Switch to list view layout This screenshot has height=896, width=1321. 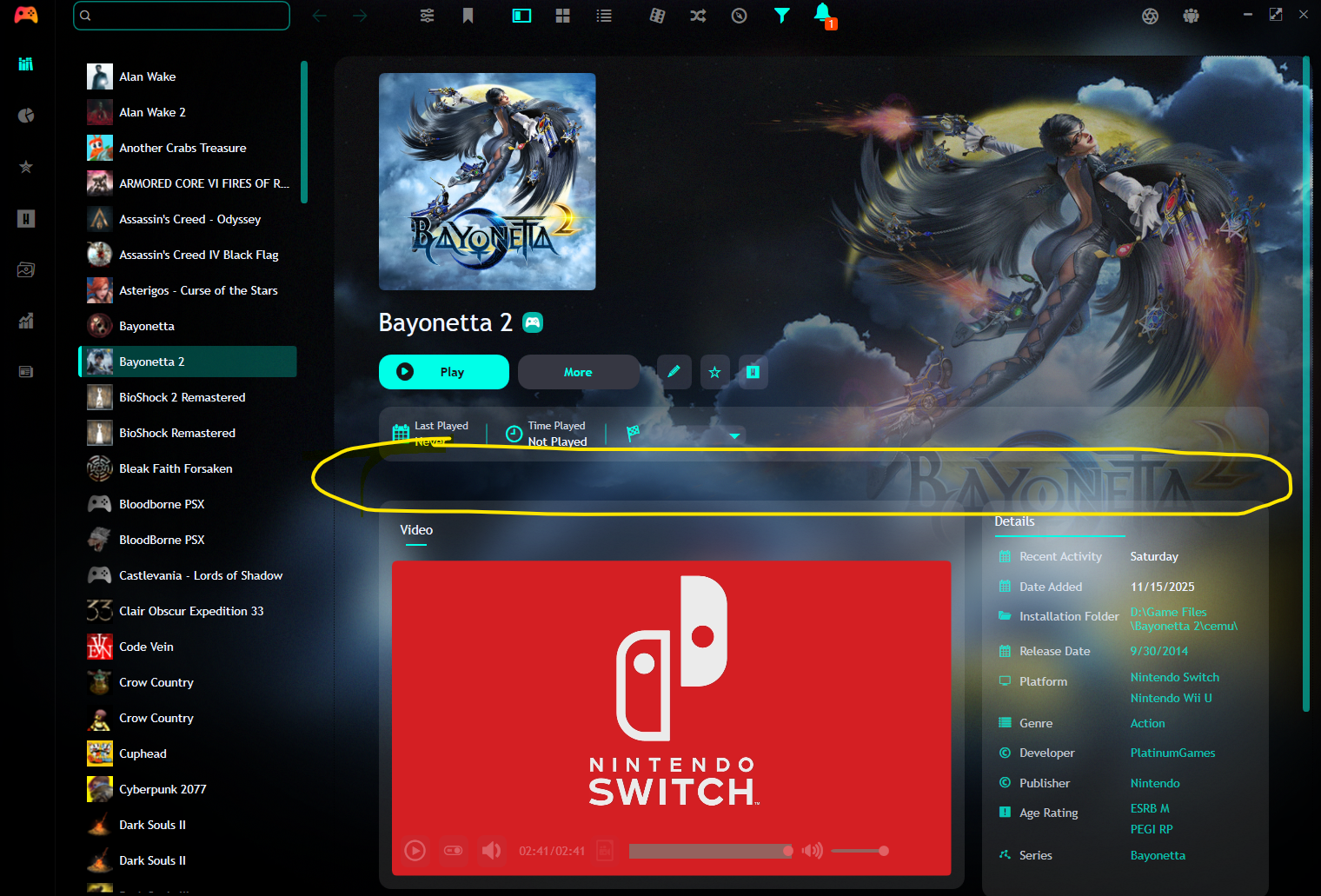[x=604, y=16]
